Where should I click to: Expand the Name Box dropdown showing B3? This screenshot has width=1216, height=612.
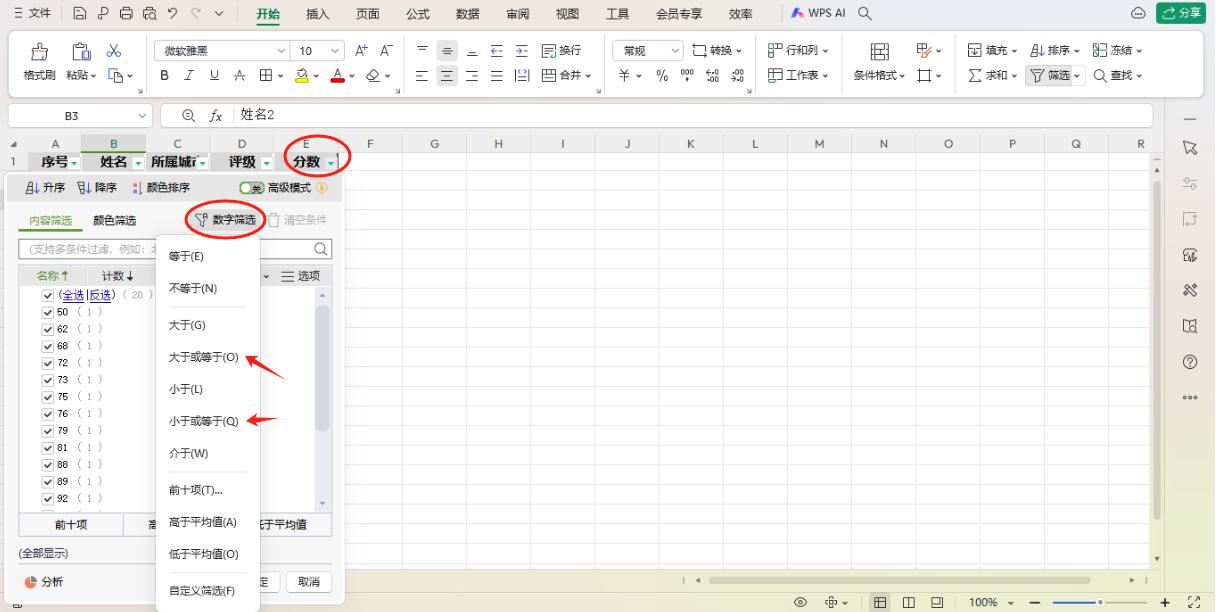point(141,115)
